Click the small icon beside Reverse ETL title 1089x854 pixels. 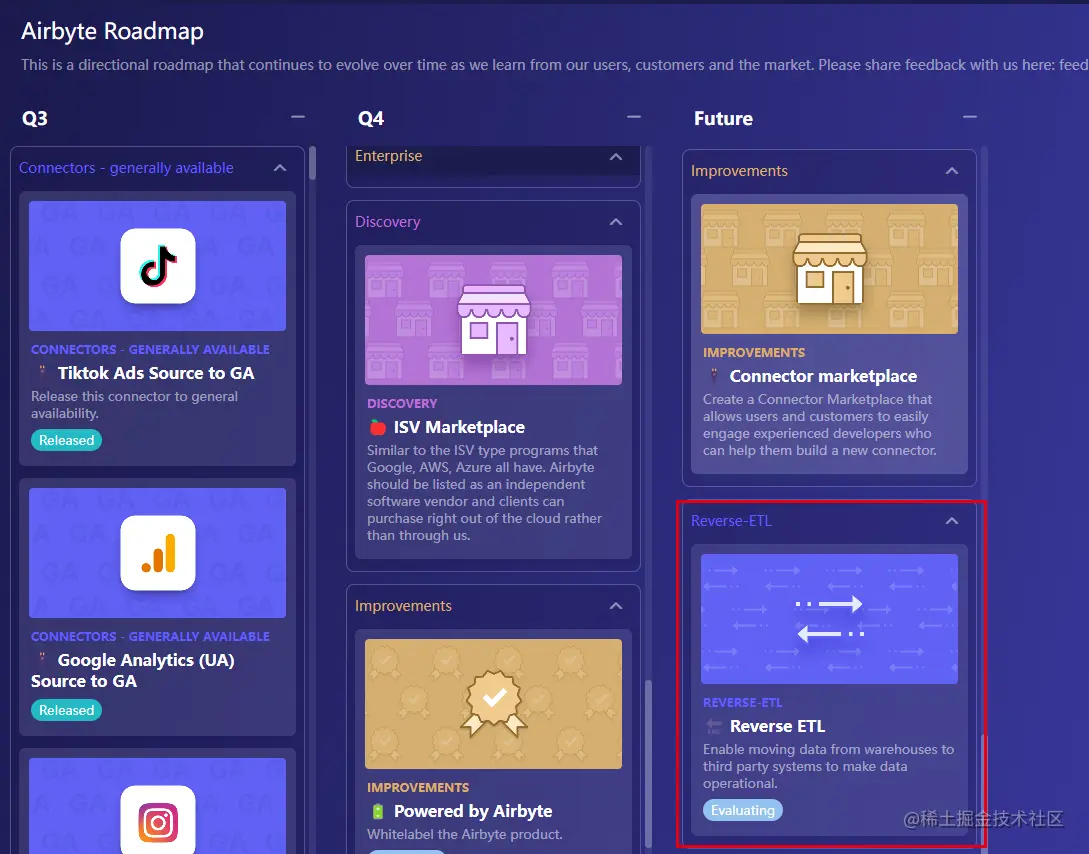point(714,726)
